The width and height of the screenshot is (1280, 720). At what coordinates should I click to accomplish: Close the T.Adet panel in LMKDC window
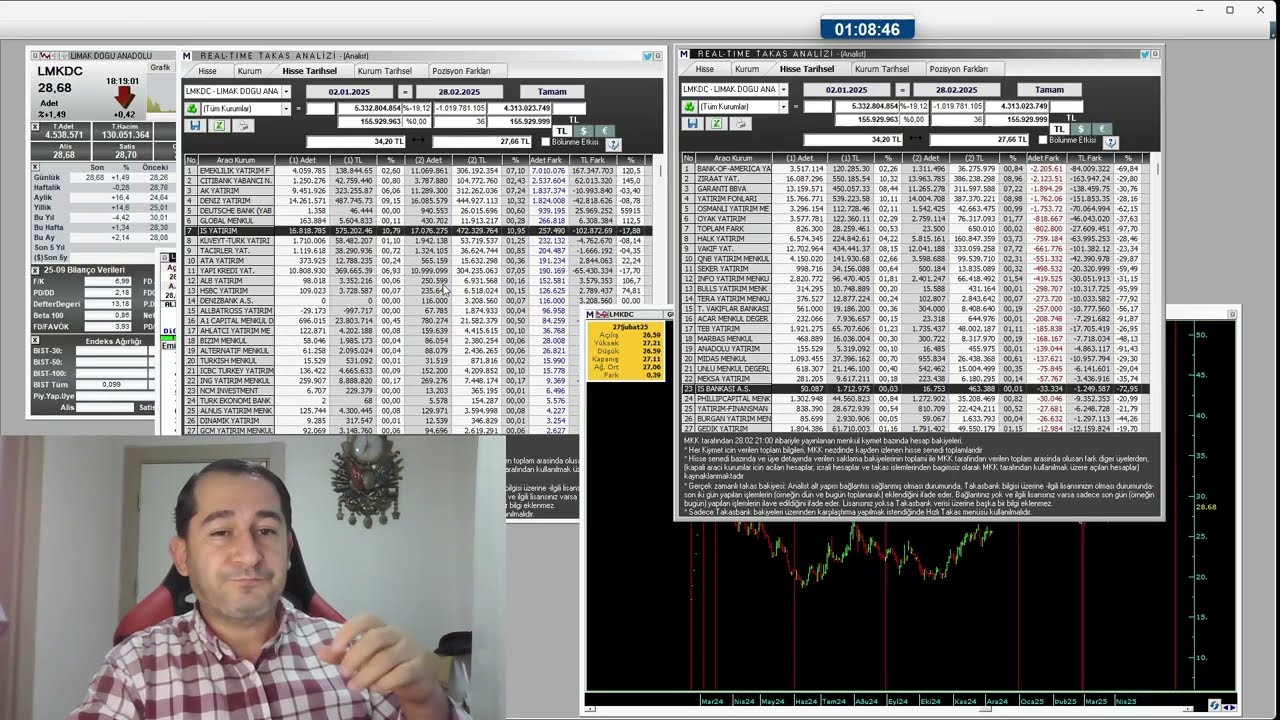pos(36,126)
